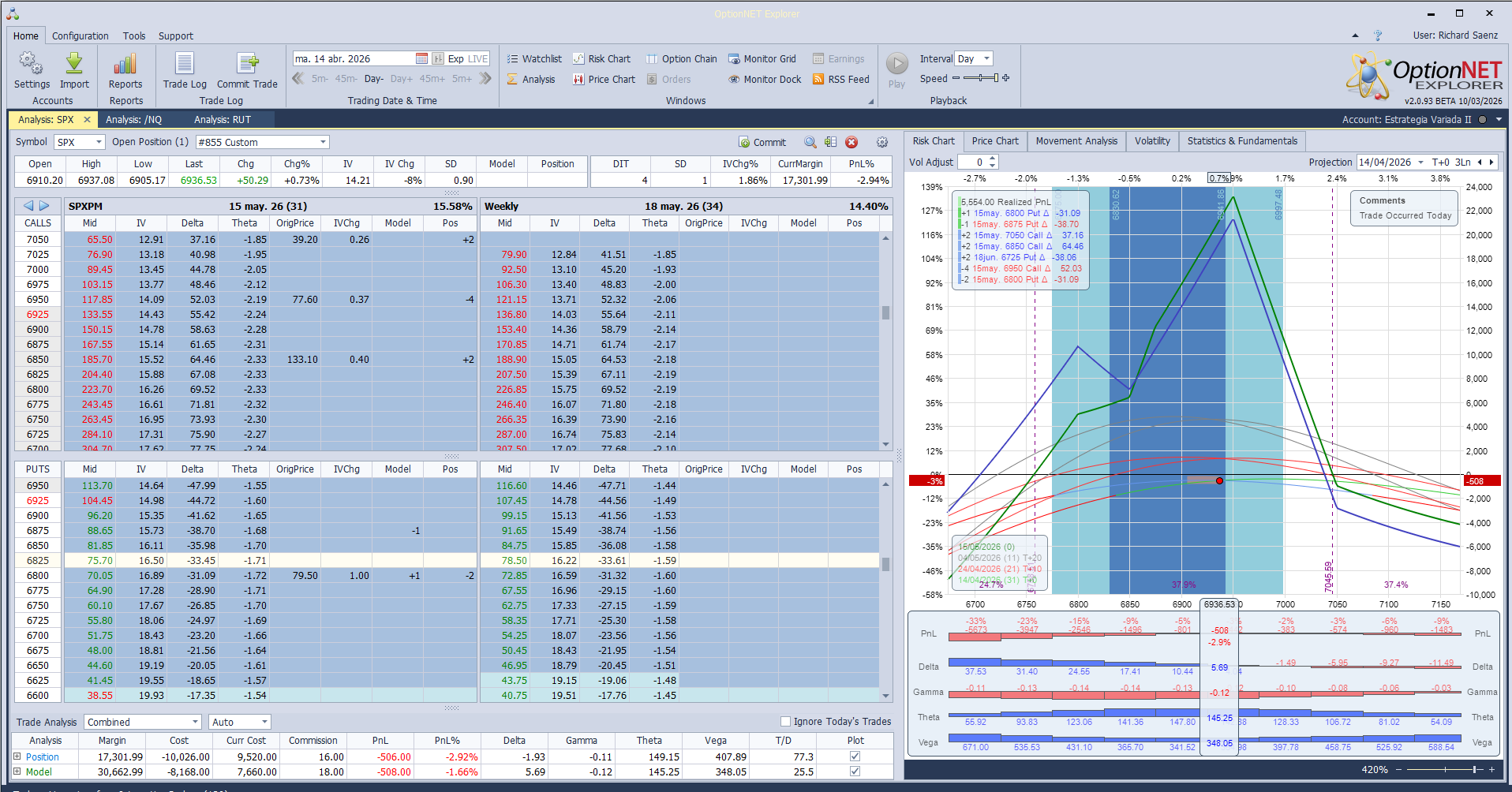Click the magnifier search icon beside Commit
Viewport: 1512px width, 792px height.
pyautogui.click(x=810, y=142)
